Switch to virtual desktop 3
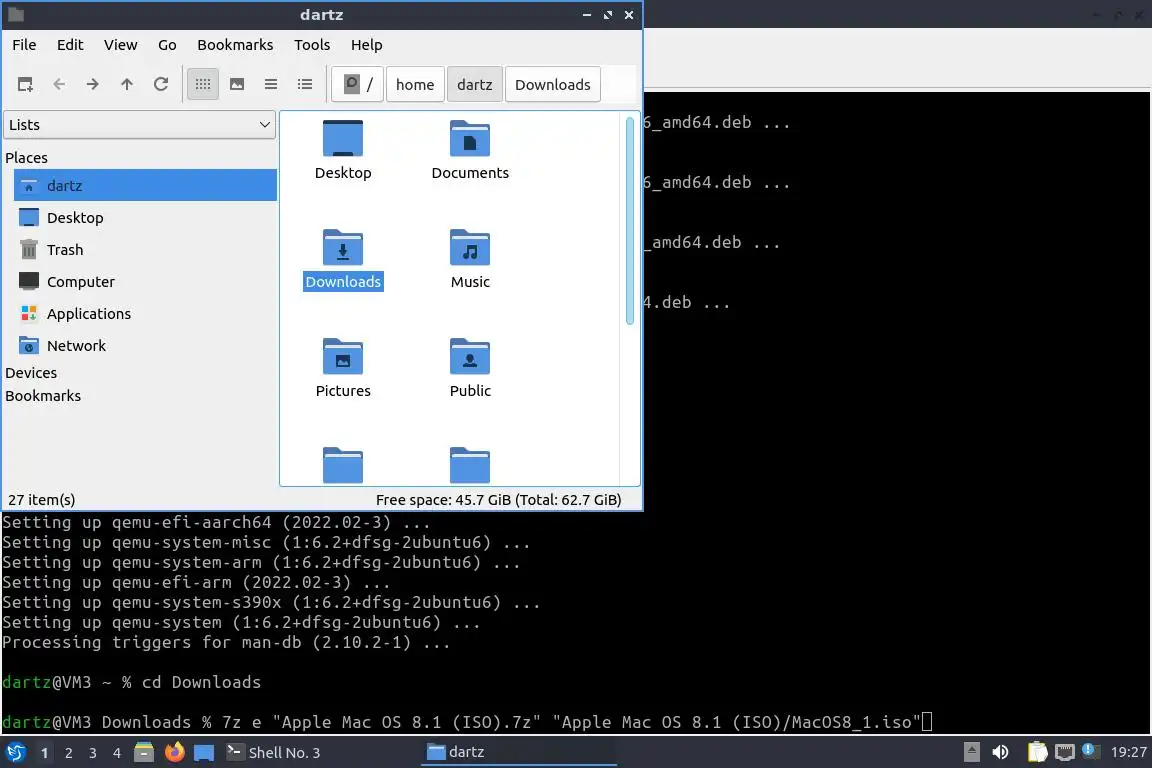This screenshot has width=1152, height=768. click(93, 753)
